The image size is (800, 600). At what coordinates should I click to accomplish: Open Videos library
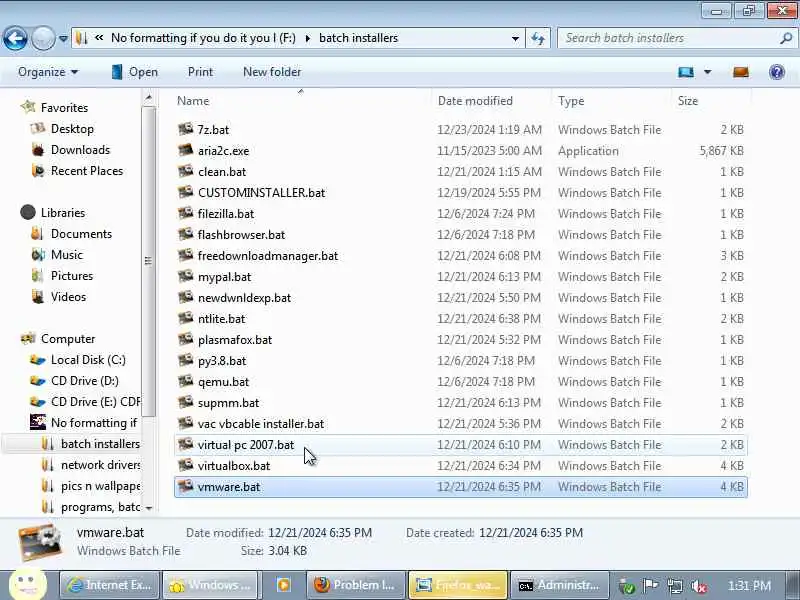click(x=68, y=296)
